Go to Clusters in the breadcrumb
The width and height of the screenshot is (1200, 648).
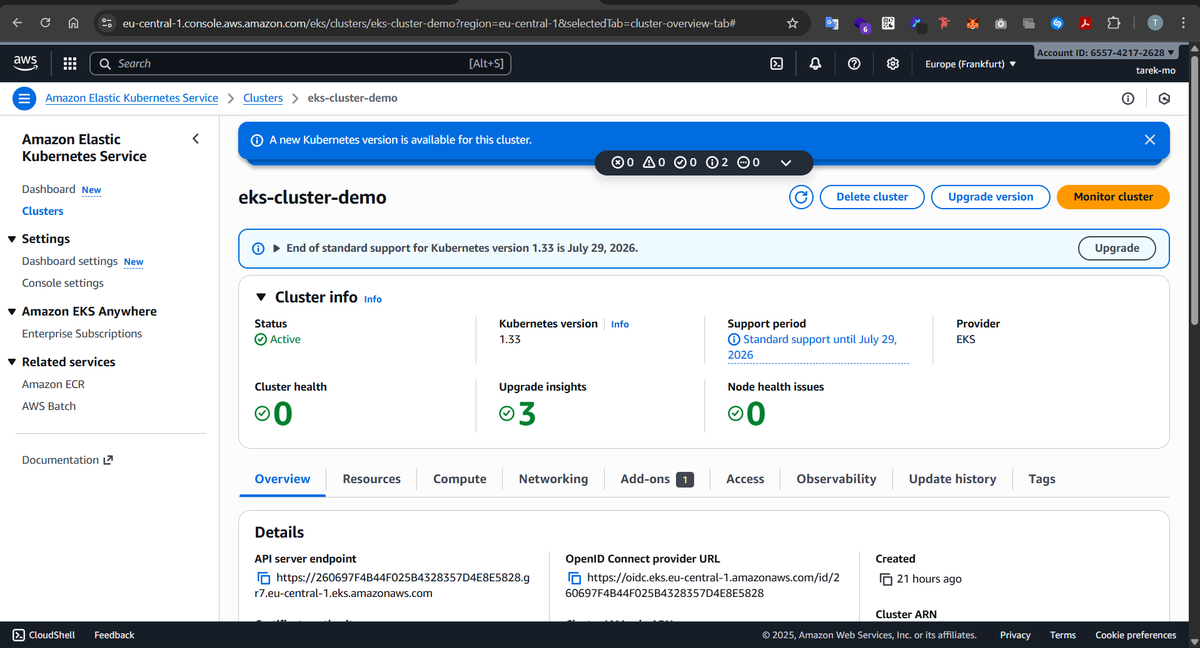[263, 98]
